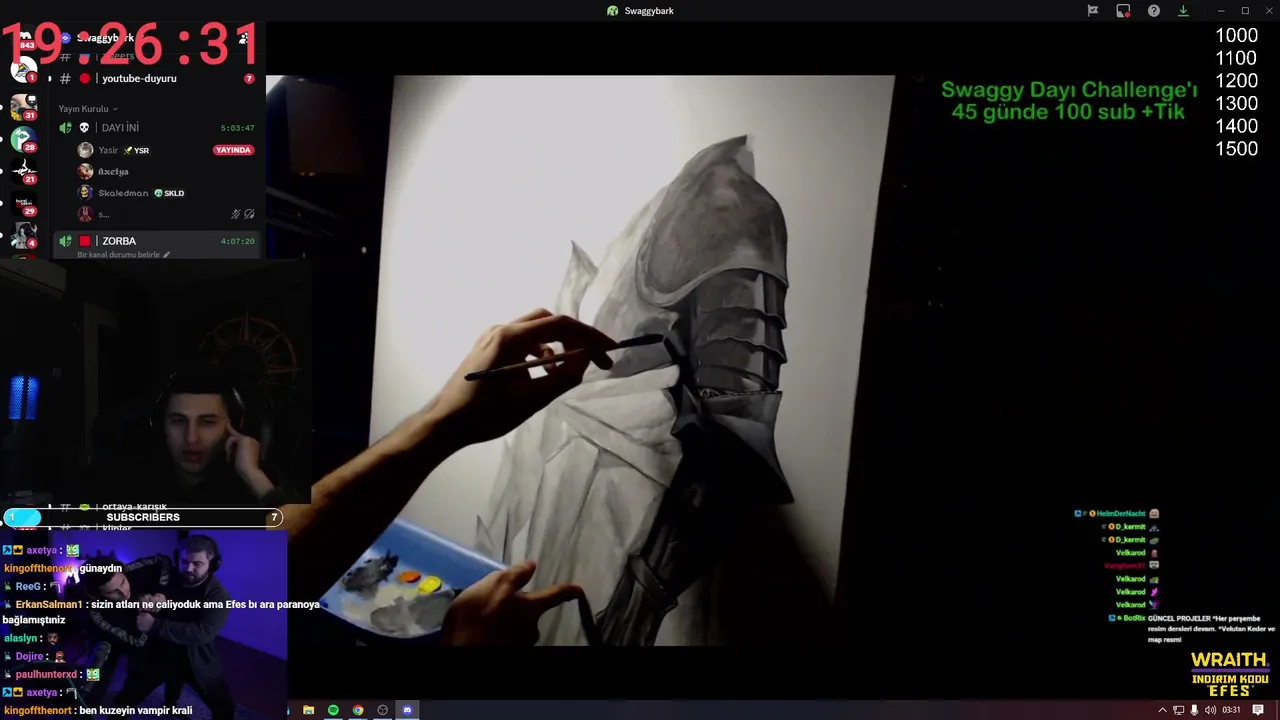Open OBS Studio from the taskbar

[x=382, y=710]
